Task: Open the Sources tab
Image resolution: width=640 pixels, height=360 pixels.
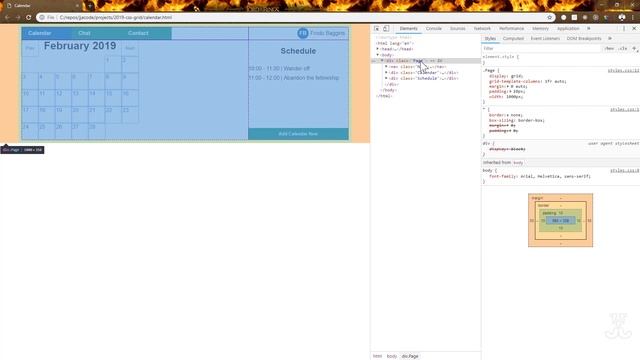Action: [x=458, y=29]
